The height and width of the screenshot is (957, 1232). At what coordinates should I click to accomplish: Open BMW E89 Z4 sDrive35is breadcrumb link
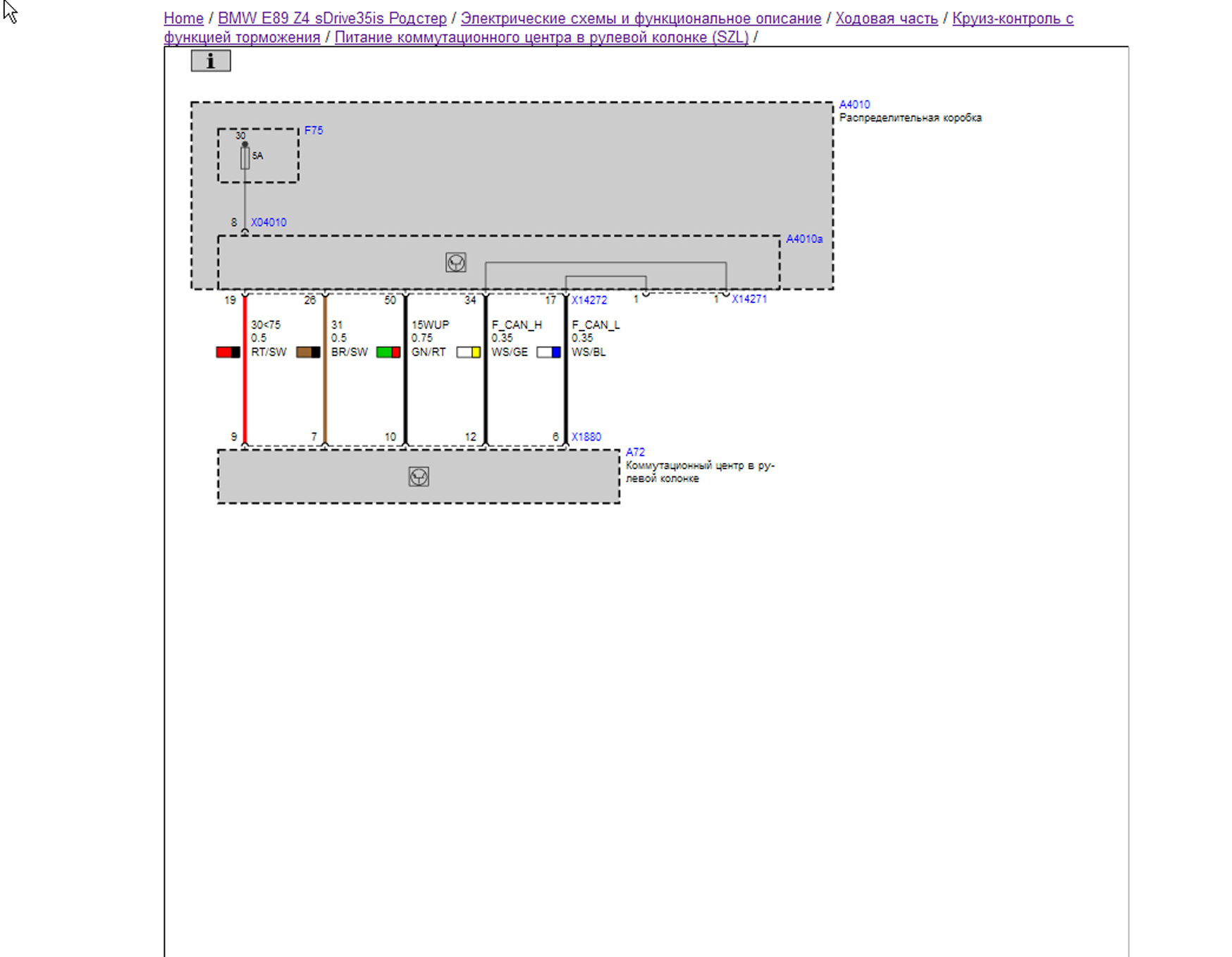coord(332,18)
